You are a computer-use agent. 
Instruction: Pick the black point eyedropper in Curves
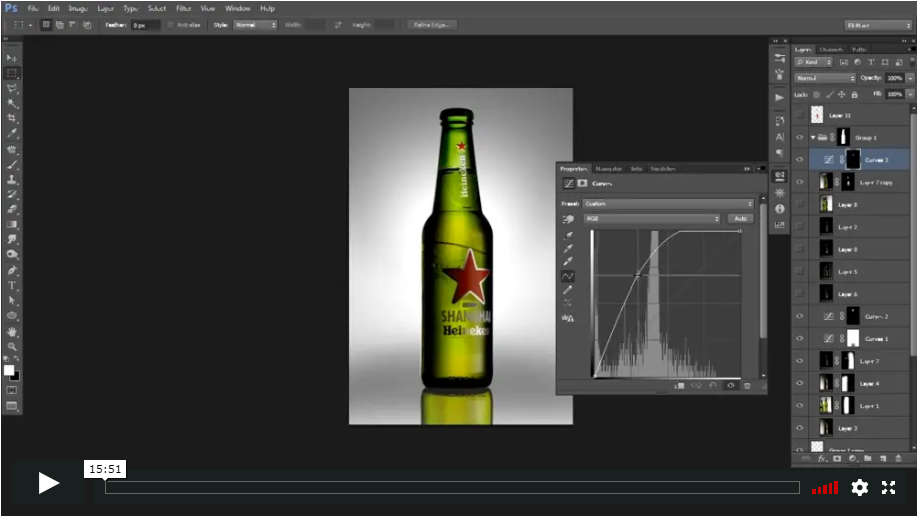pyautogui.click(x=568, y=236)
